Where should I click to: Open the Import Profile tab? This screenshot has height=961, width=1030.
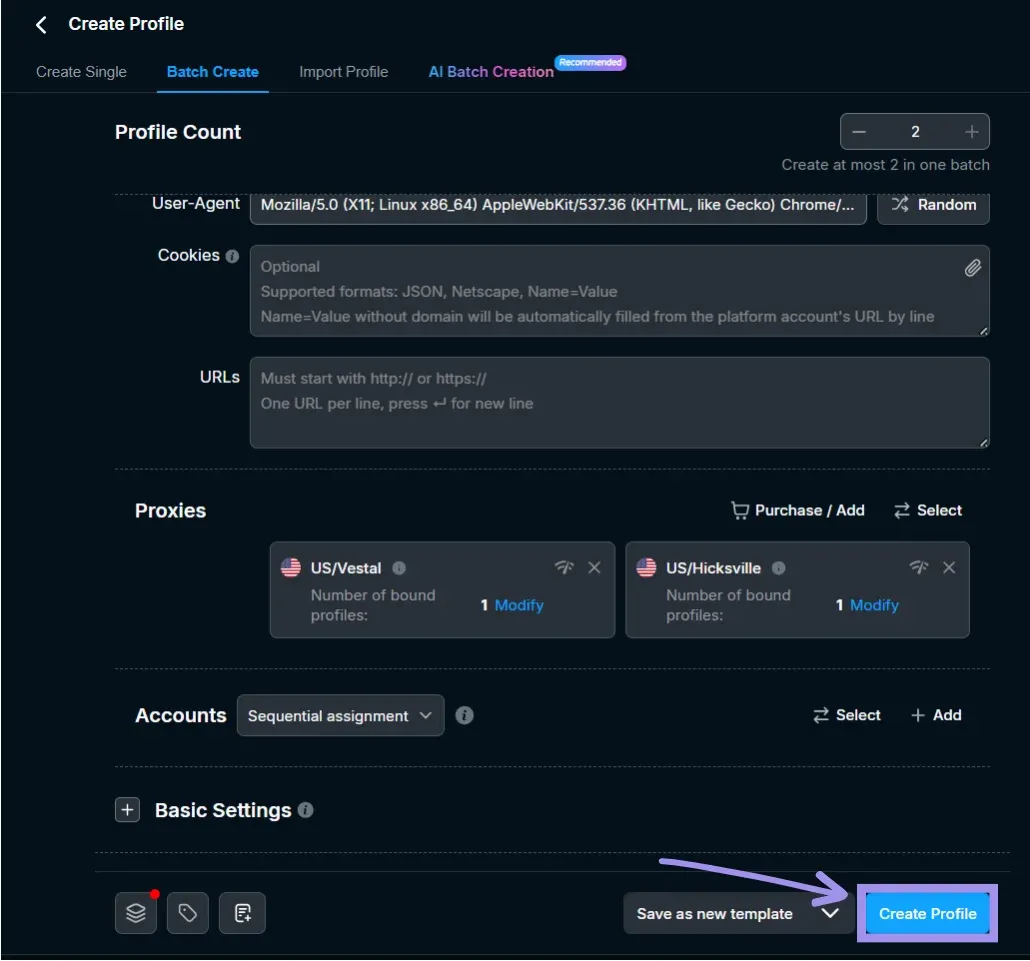pyautogui.click(x=344, y=72)
